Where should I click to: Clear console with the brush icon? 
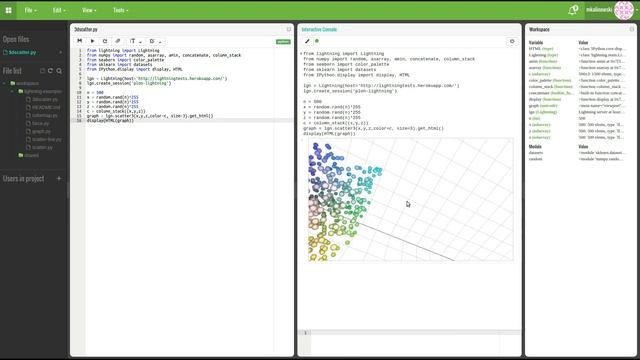coord(307,41)
